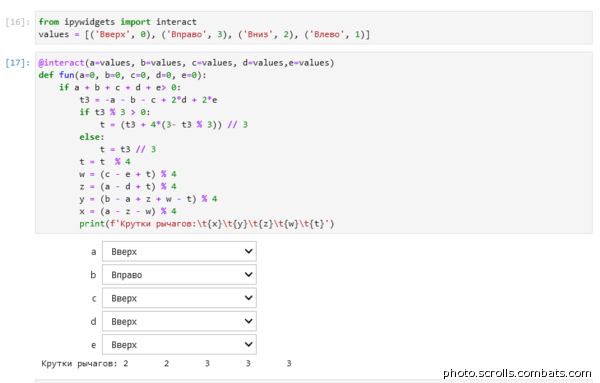
Task: Click the chevron arrow of dropdown c
Action: pyautogui.click(x=248, y=298)
